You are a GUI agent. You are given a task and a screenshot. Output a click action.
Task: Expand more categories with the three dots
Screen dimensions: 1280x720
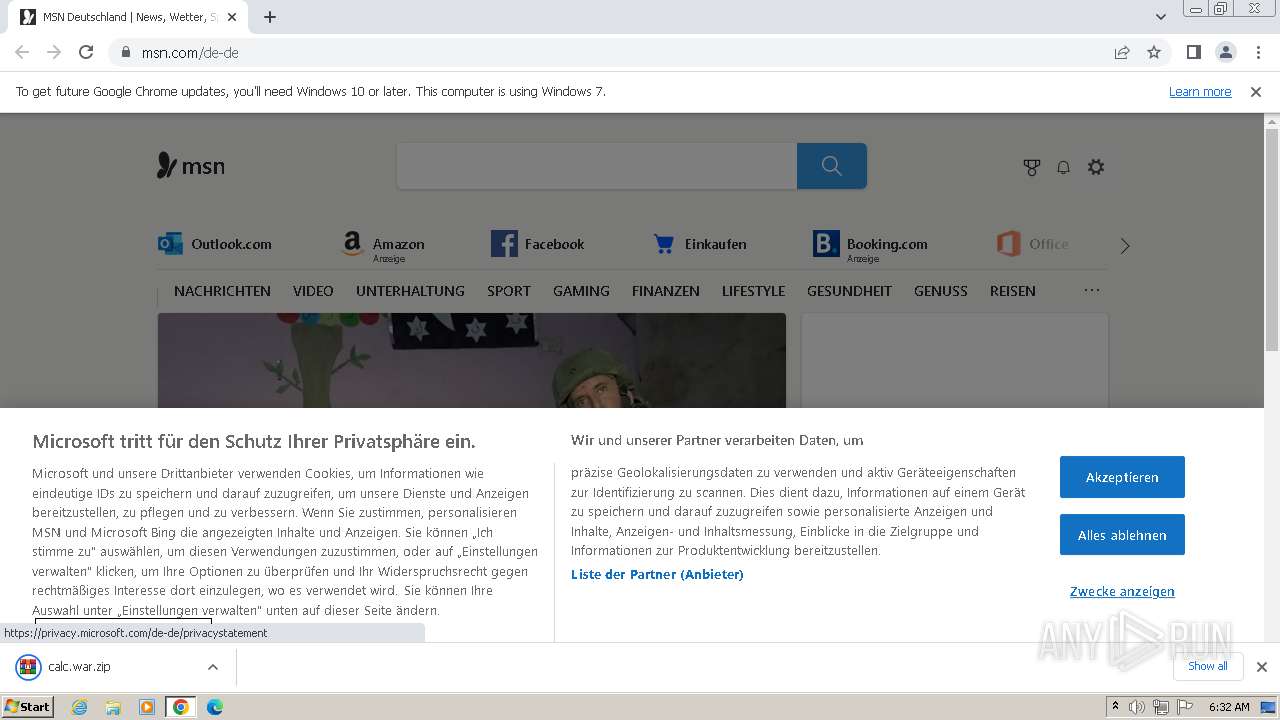tap(1092, 290)
